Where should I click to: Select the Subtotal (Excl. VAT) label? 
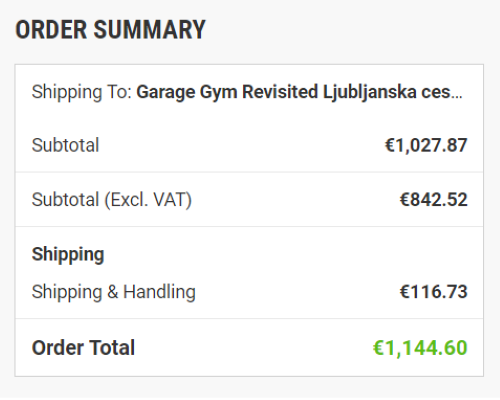pyautogui.click(x=112, y=200)
